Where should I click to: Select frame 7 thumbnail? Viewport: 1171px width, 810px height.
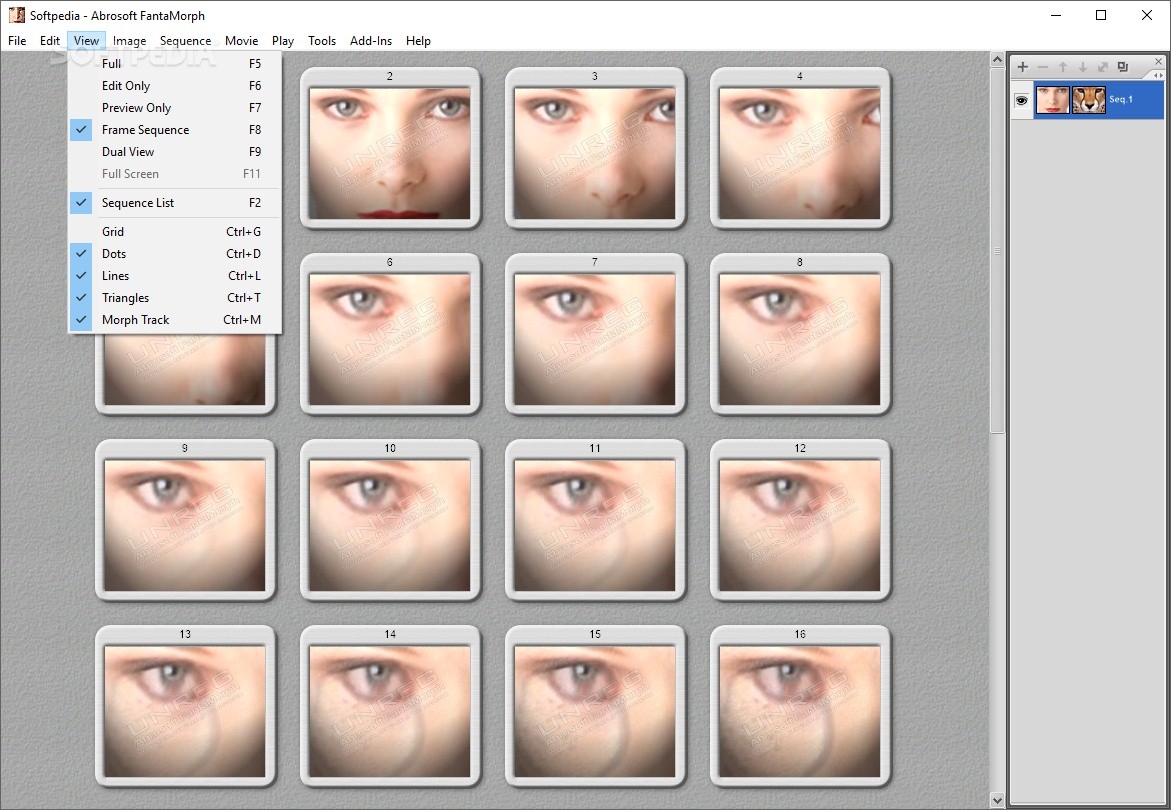click(594, 334)
